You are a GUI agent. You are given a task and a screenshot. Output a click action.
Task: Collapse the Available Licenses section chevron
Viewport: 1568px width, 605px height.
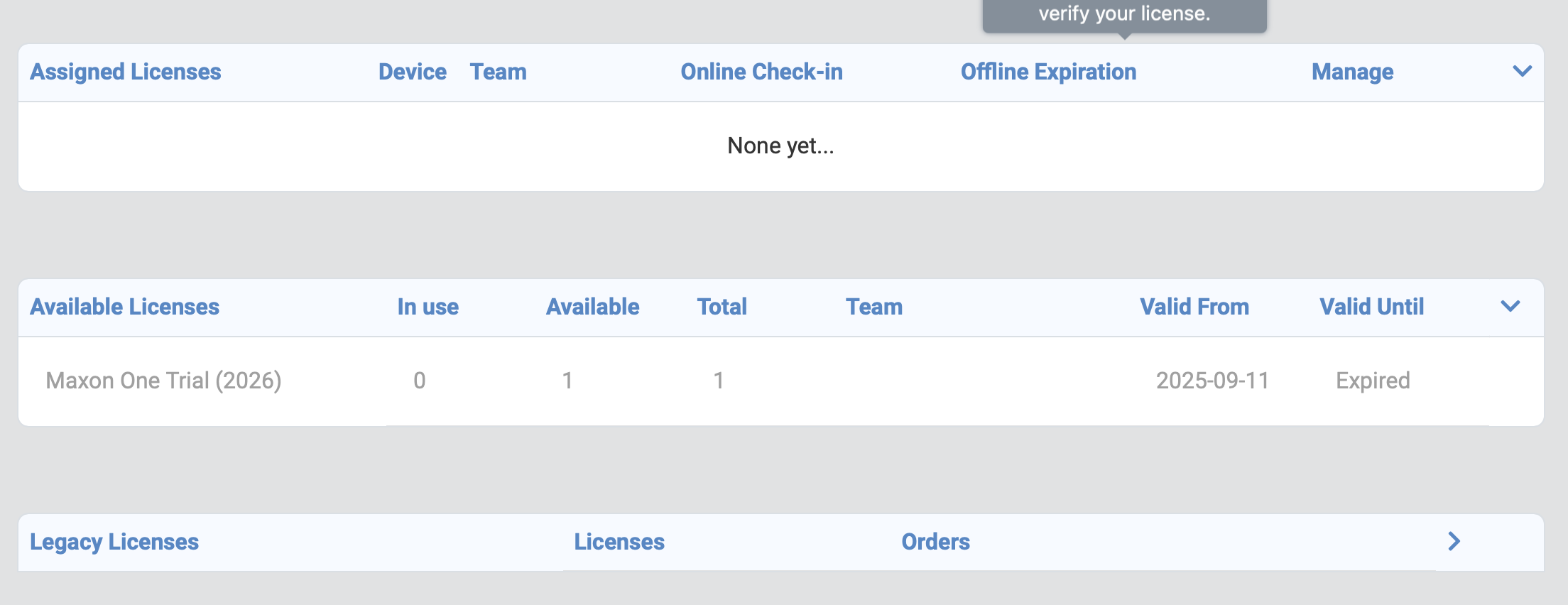click(1510, 307)
